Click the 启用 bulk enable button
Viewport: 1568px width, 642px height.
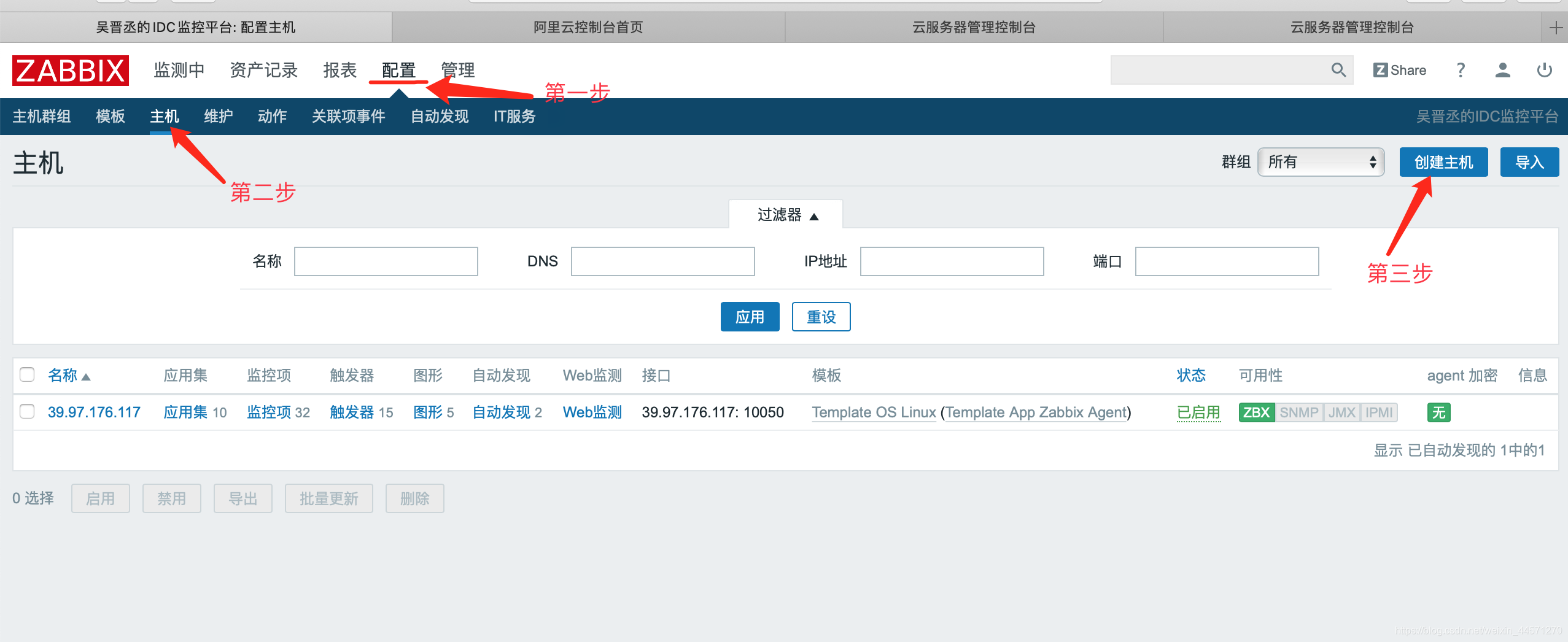point(101,498)
